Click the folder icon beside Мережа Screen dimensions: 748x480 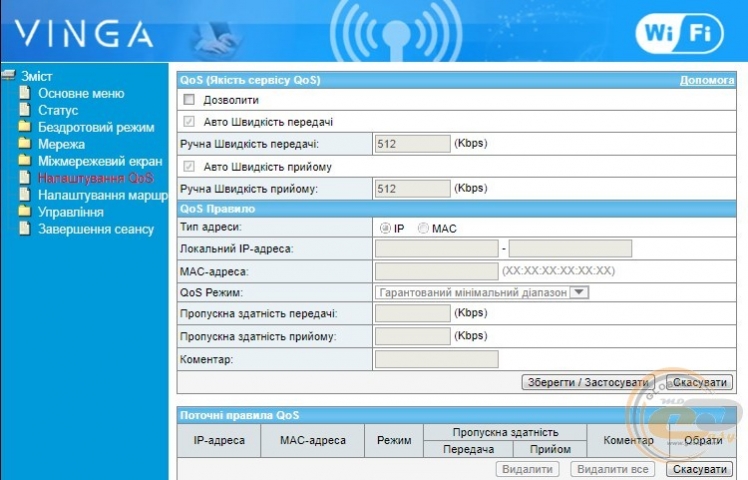[25, 143]
